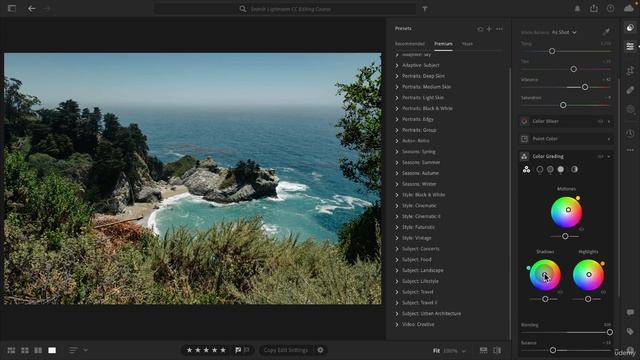640x360 pixels.
Task: Switch to Recommended presets tab
Action: click(x=410, y=44)
